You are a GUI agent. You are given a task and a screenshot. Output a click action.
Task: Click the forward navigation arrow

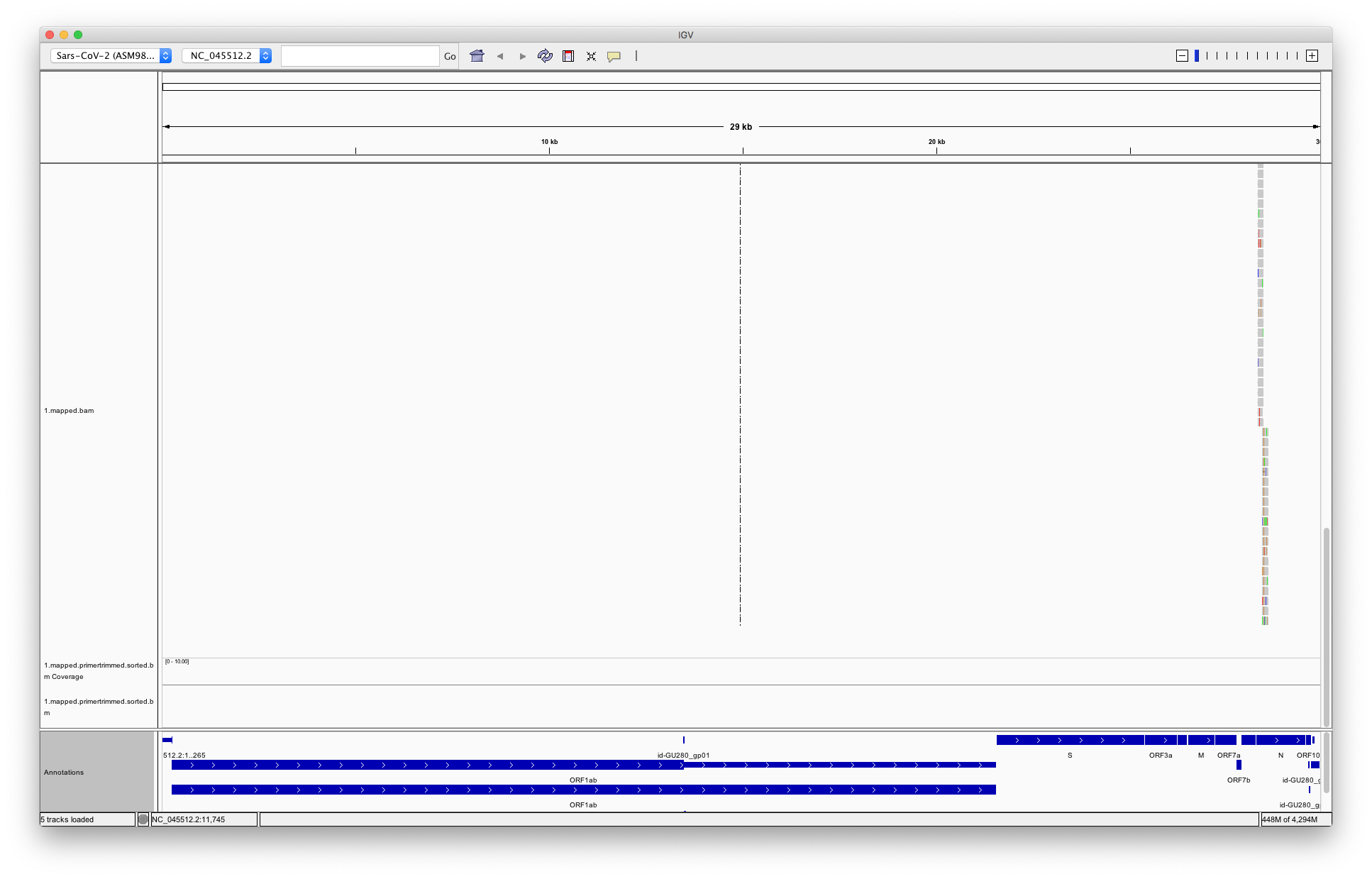click(x=523, y=56)
